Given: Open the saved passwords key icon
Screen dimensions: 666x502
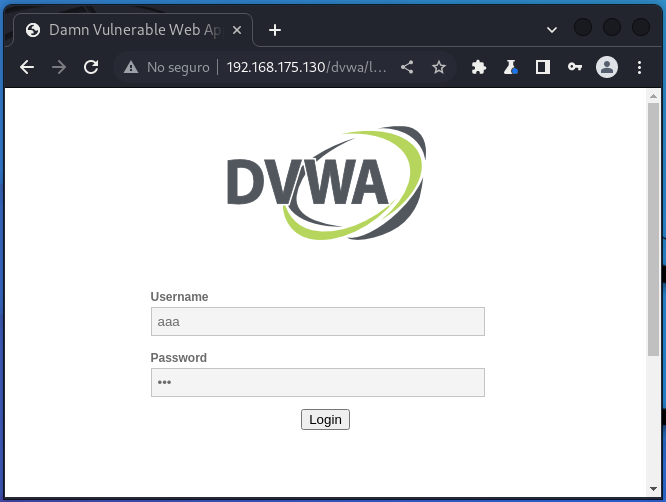Looking at the screenshot, I should tap(575, 67).
